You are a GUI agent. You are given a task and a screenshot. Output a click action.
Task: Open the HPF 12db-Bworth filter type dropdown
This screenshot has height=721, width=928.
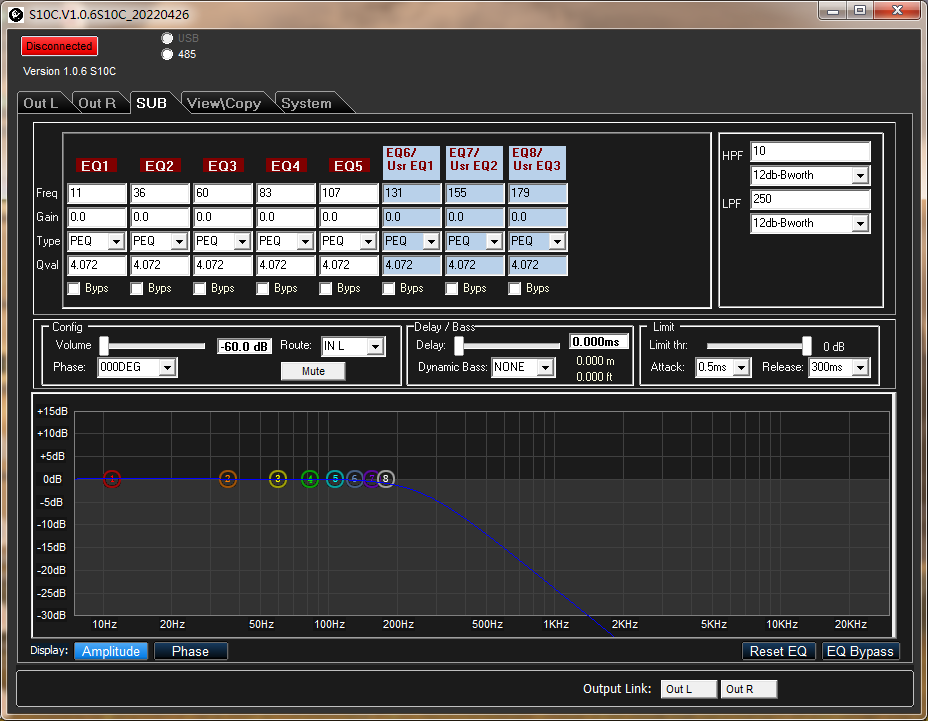(x=859, y=176)
